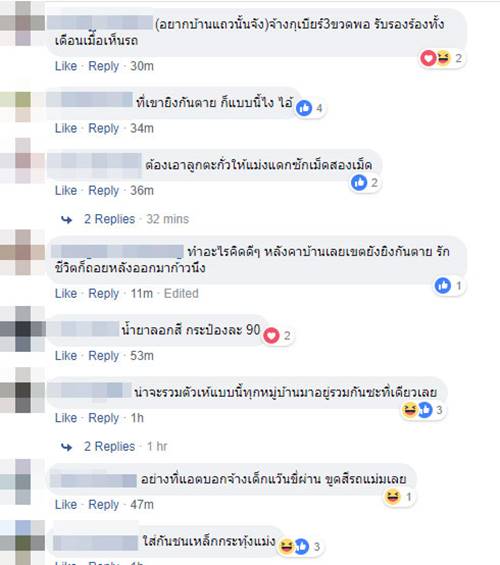Click reply arrow icon beside 32 mins
The height and width of the screenshot is (565, 500).
(x=67, y=219)
